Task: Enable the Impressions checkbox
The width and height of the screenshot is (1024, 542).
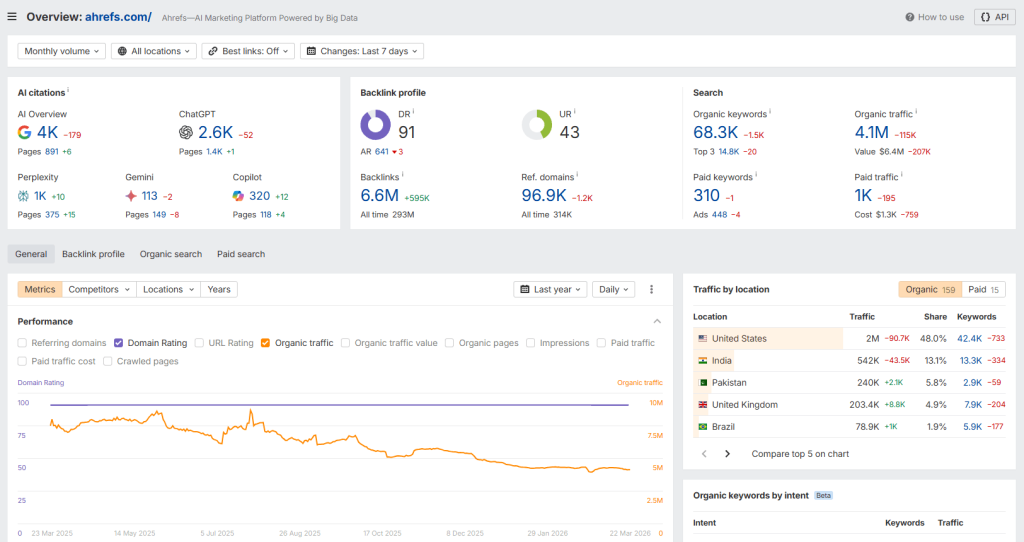Action: pos(530,343)
